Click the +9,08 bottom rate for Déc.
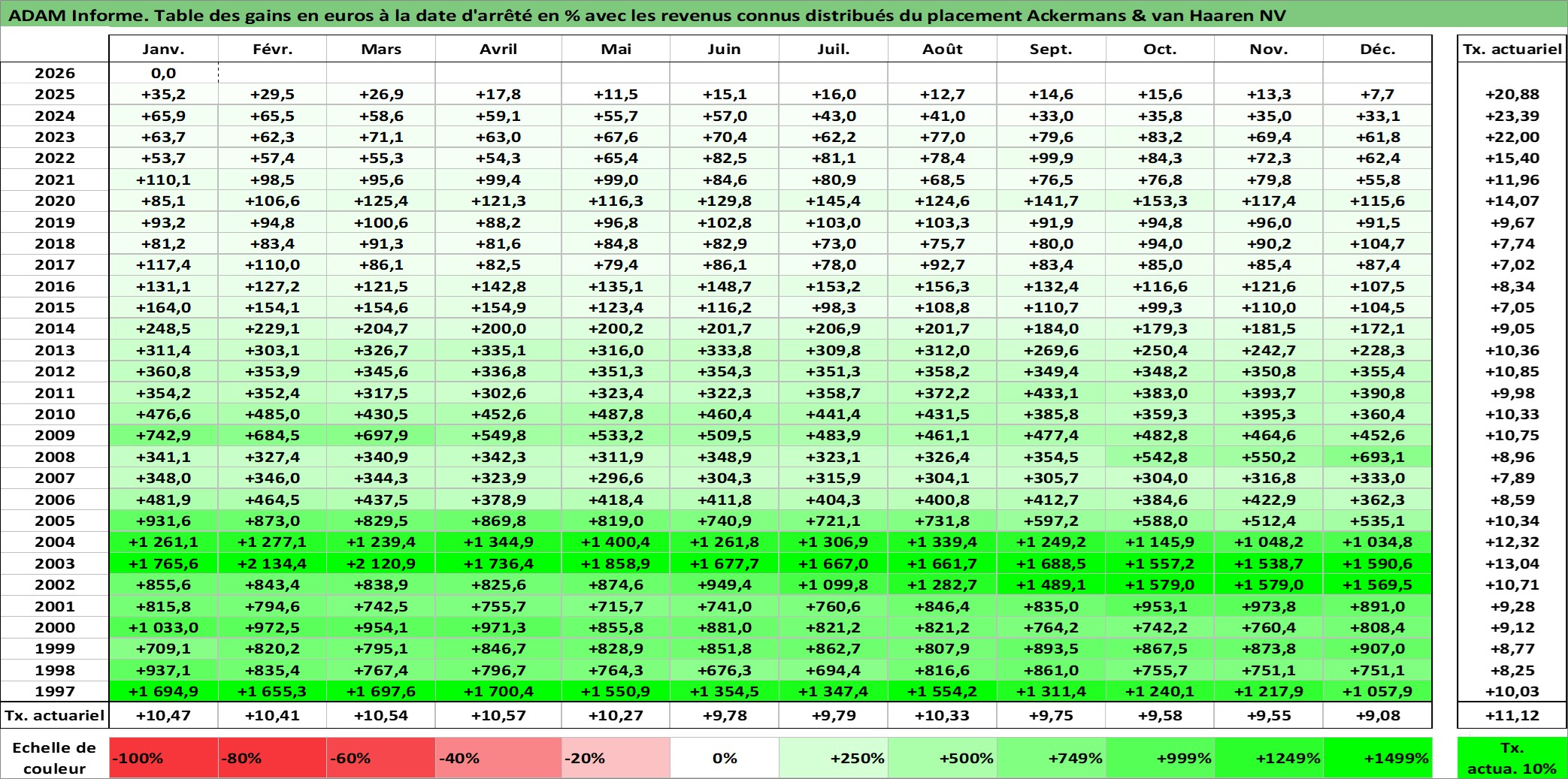 click(x=1378, y=715)
